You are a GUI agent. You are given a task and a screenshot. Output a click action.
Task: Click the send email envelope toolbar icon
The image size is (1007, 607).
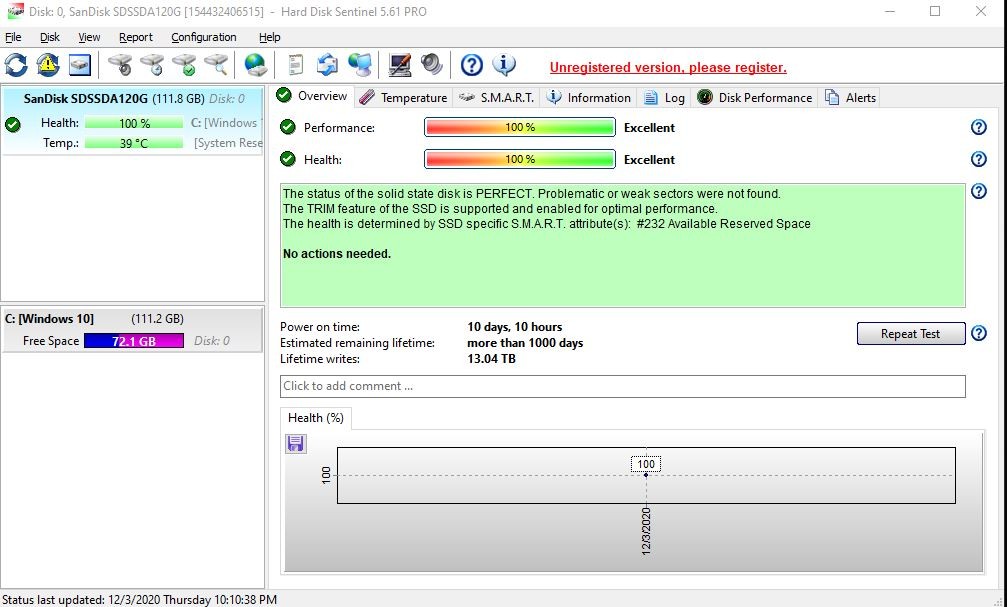click(328, 65)
